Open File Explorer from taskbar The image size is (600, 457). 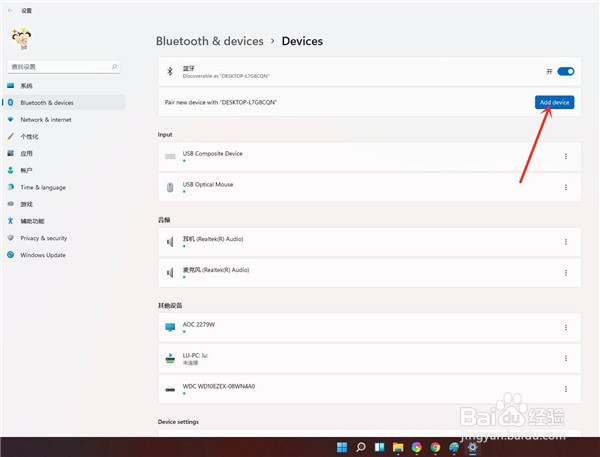point(398,447)
